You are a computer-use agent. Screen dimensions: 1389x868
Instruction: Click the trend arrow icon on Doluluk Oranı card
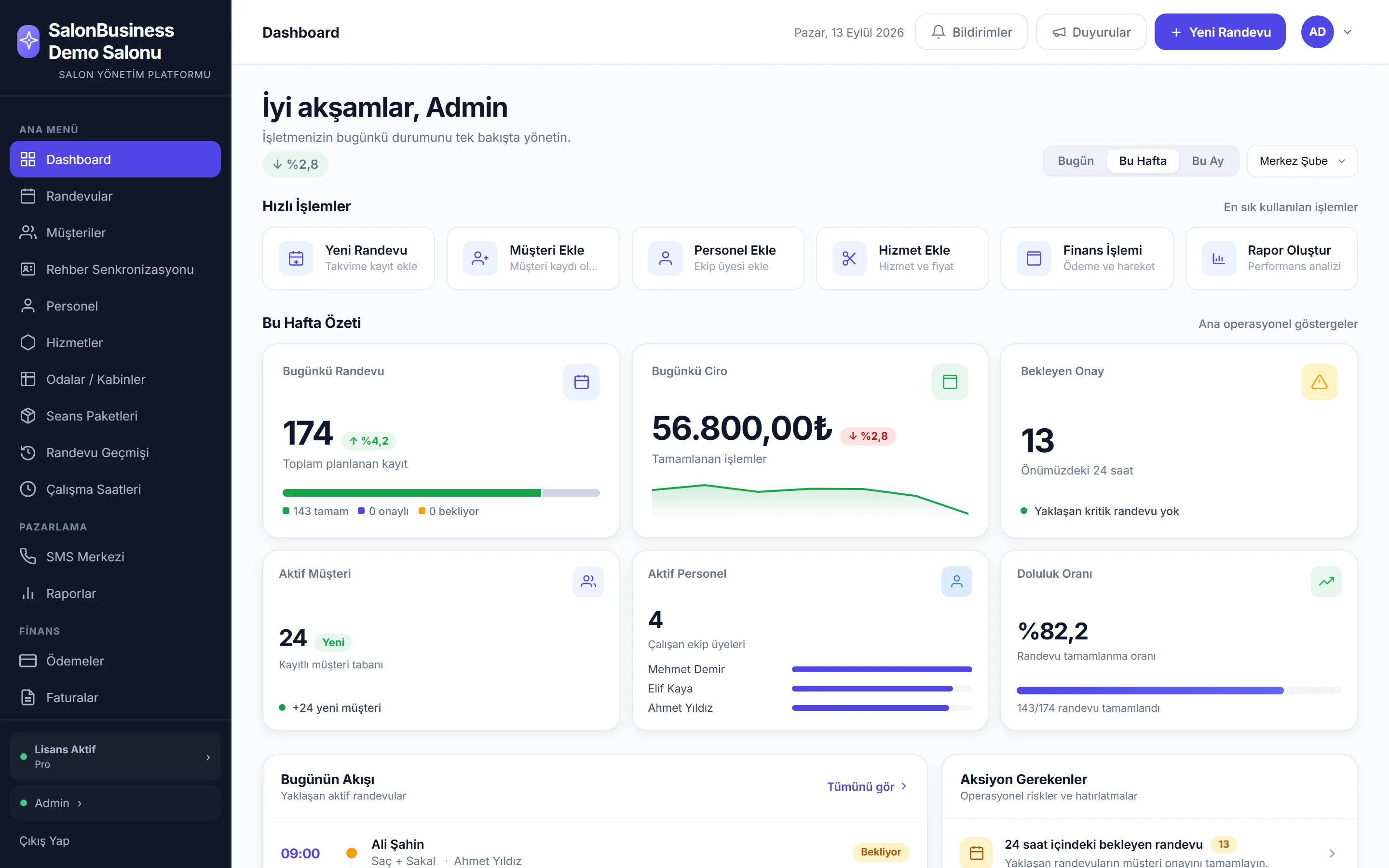click(x=1326, y=582)
